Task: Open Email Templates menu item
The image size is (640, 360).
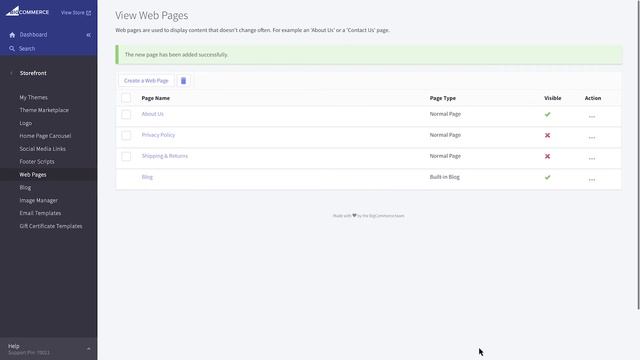Action: [x=40, y=213]
